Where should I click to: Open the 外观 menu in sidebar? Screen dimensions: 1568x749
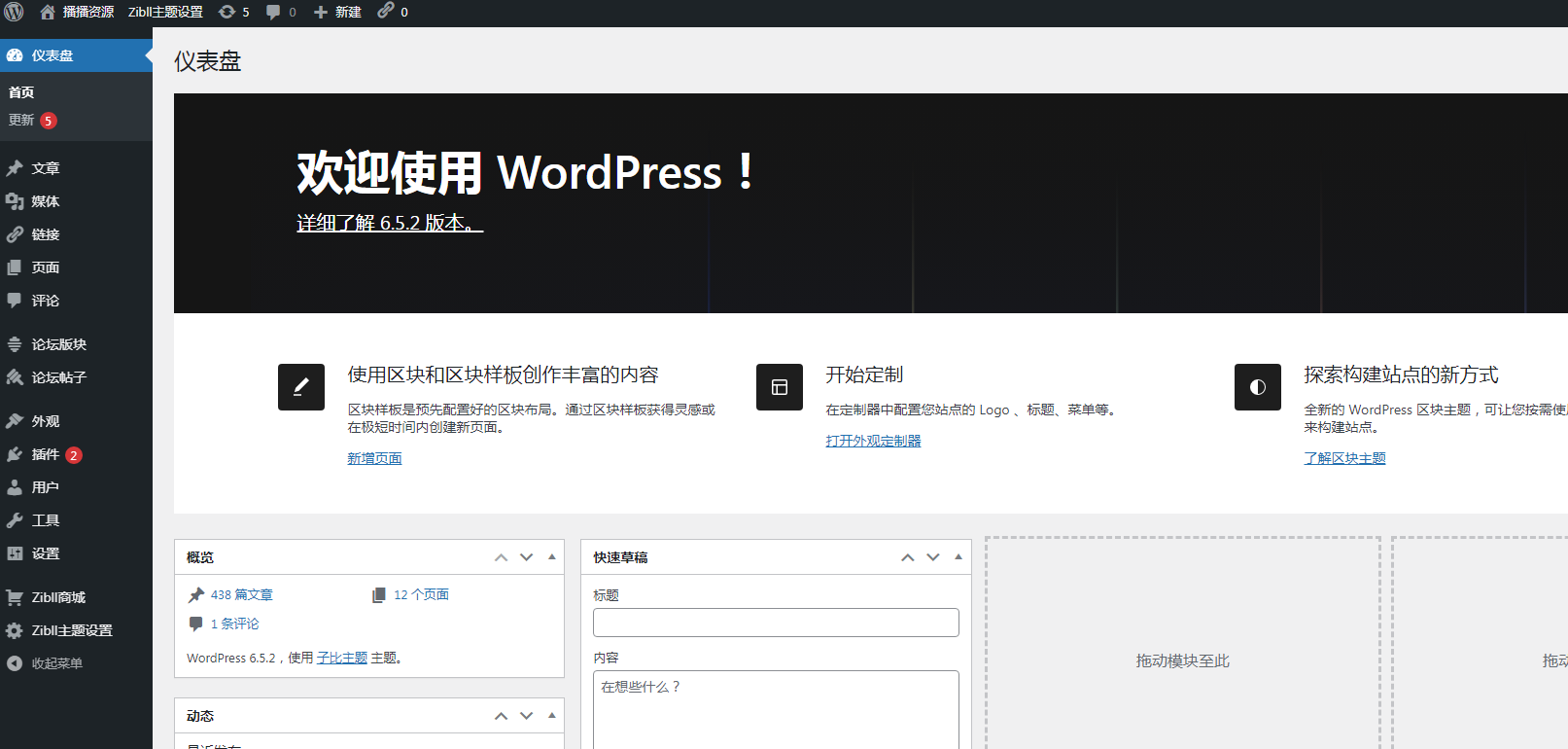pyautogui.click(x=46, y=421)
